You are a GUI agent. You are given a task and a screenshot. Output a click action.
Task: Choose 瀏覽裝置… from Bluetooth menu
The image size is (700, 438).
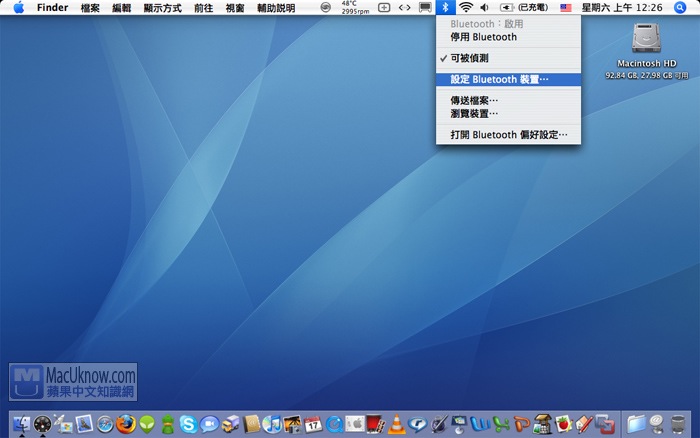point(508,113)
